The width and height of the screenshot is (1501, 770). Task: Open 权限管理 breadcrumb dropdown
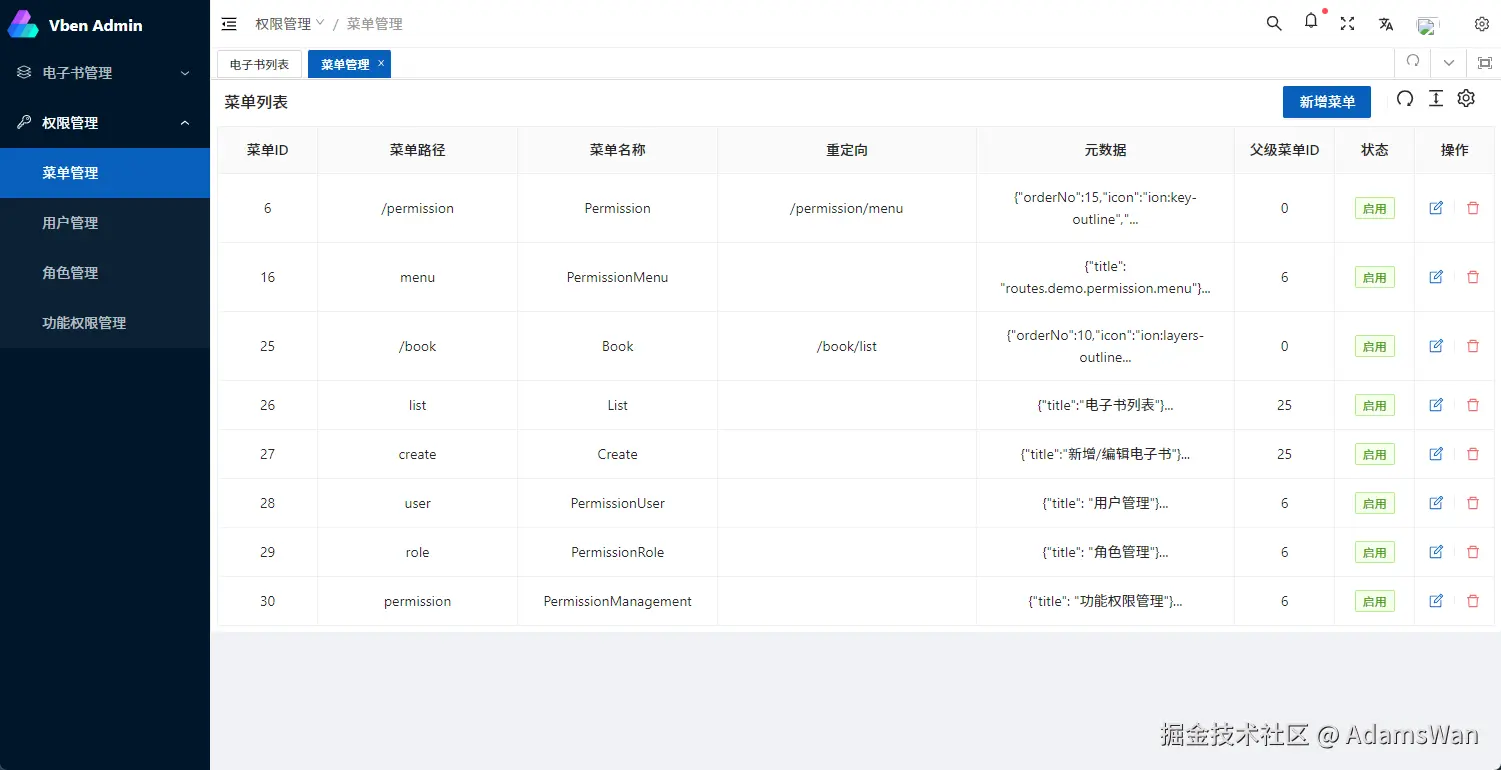(290, 24)
